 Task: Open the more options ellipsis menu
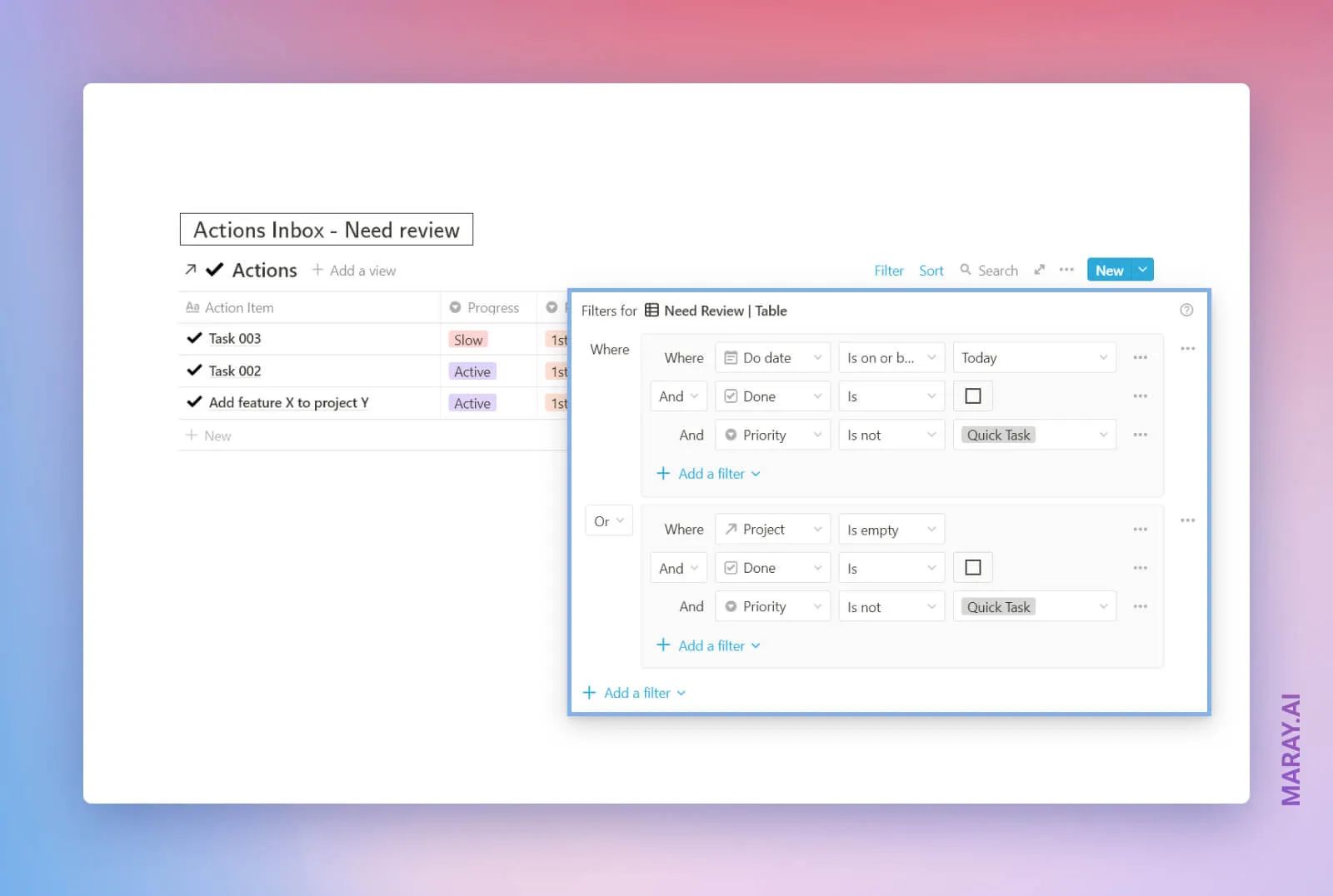1067,270
